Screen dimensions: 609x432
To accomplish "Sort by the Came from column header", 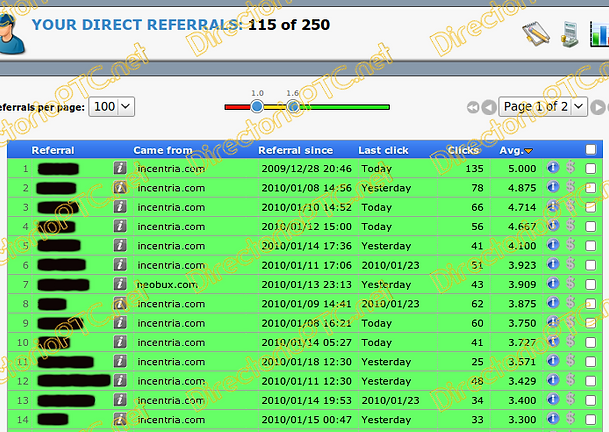I will click(163, 150).
